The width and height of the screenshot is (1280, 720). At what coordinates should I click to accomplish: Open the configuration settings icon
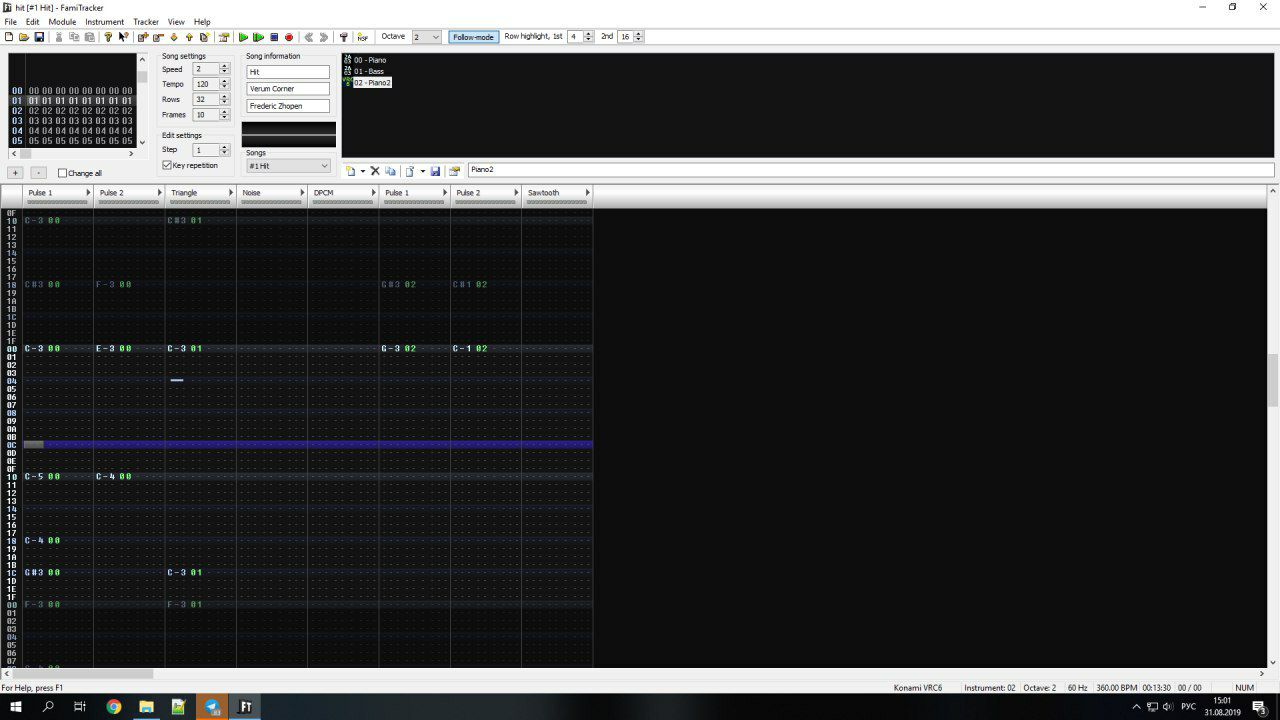(344, 37)
